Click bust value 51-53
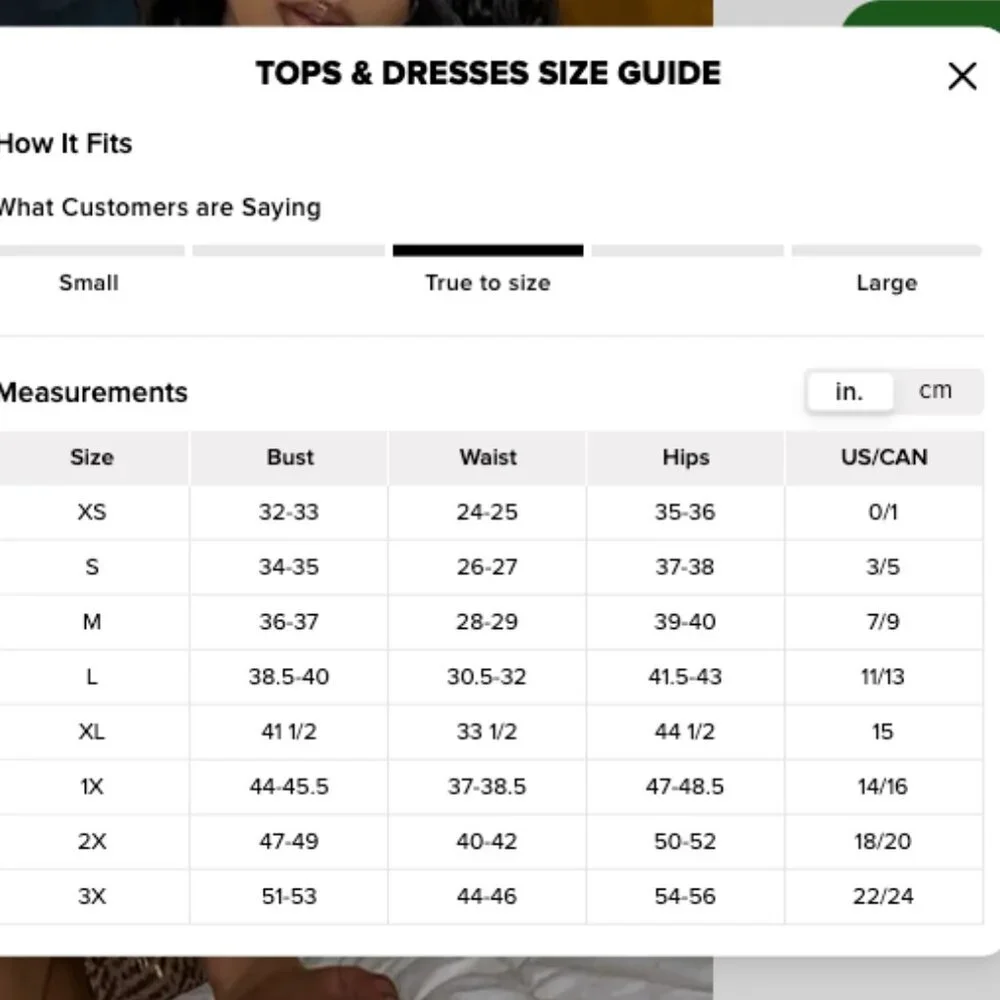This screenshot has width=1000, height=1000. pyautogui.click(x=289, y=896)
